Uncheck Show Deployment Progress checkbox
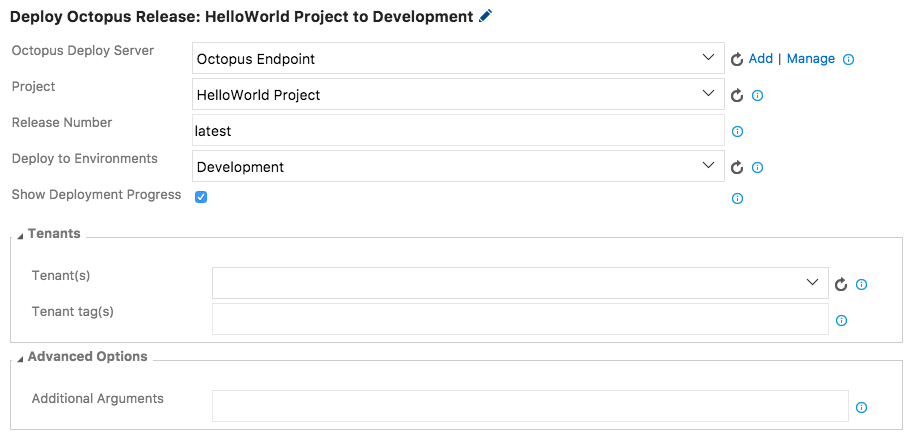 coord(201,197)
